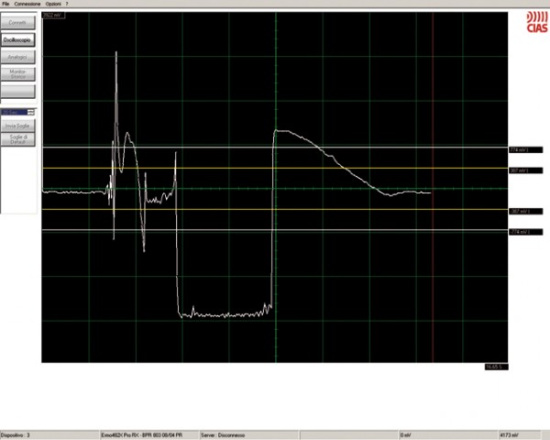Screen dimensions: 550x440
Task: Click the Analogici button
Action: pos(18,57)
